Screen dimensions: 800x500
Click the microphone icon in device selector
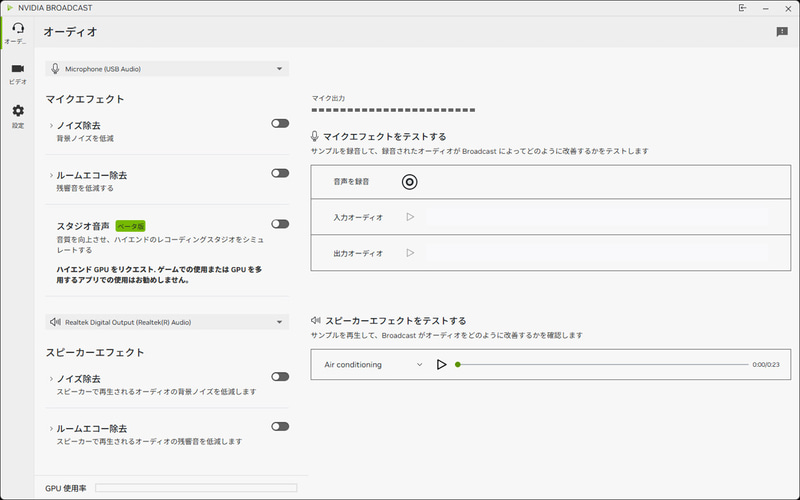55,69
